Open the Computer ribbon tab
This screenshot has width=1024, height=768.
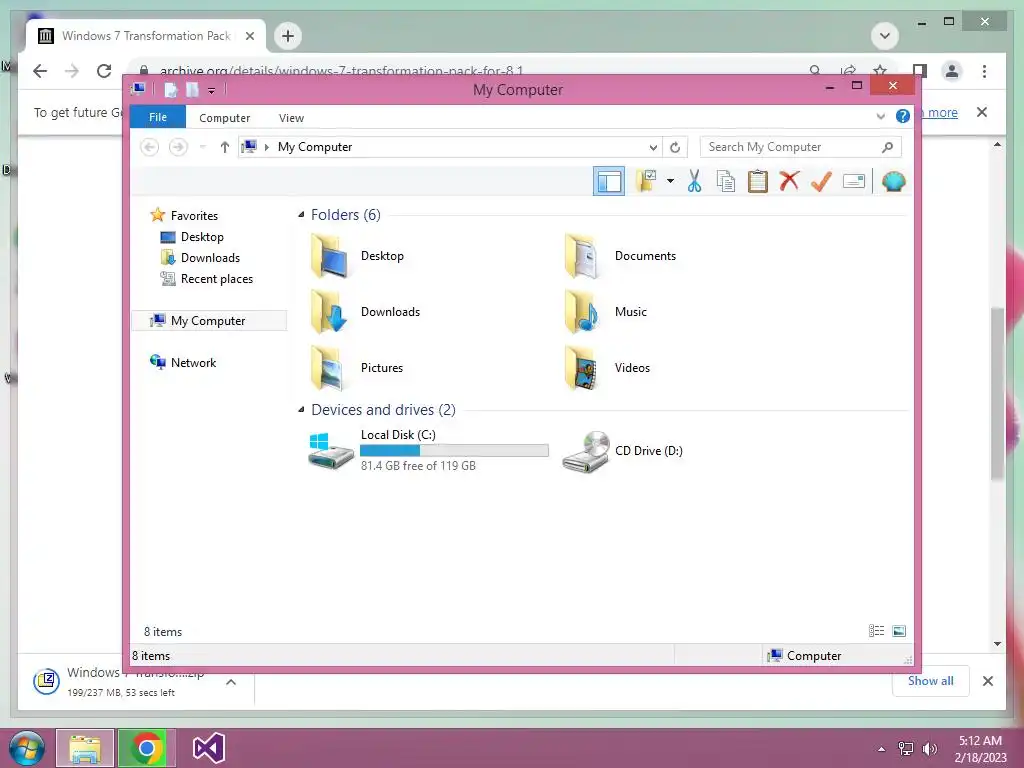[225, 118]
